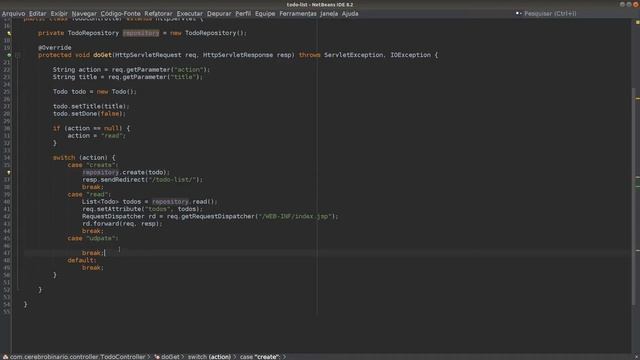Image resolution: width=640 pixels, height=360 pixels.
Task: Open the Equipe menu
Action: pos(265,13)
